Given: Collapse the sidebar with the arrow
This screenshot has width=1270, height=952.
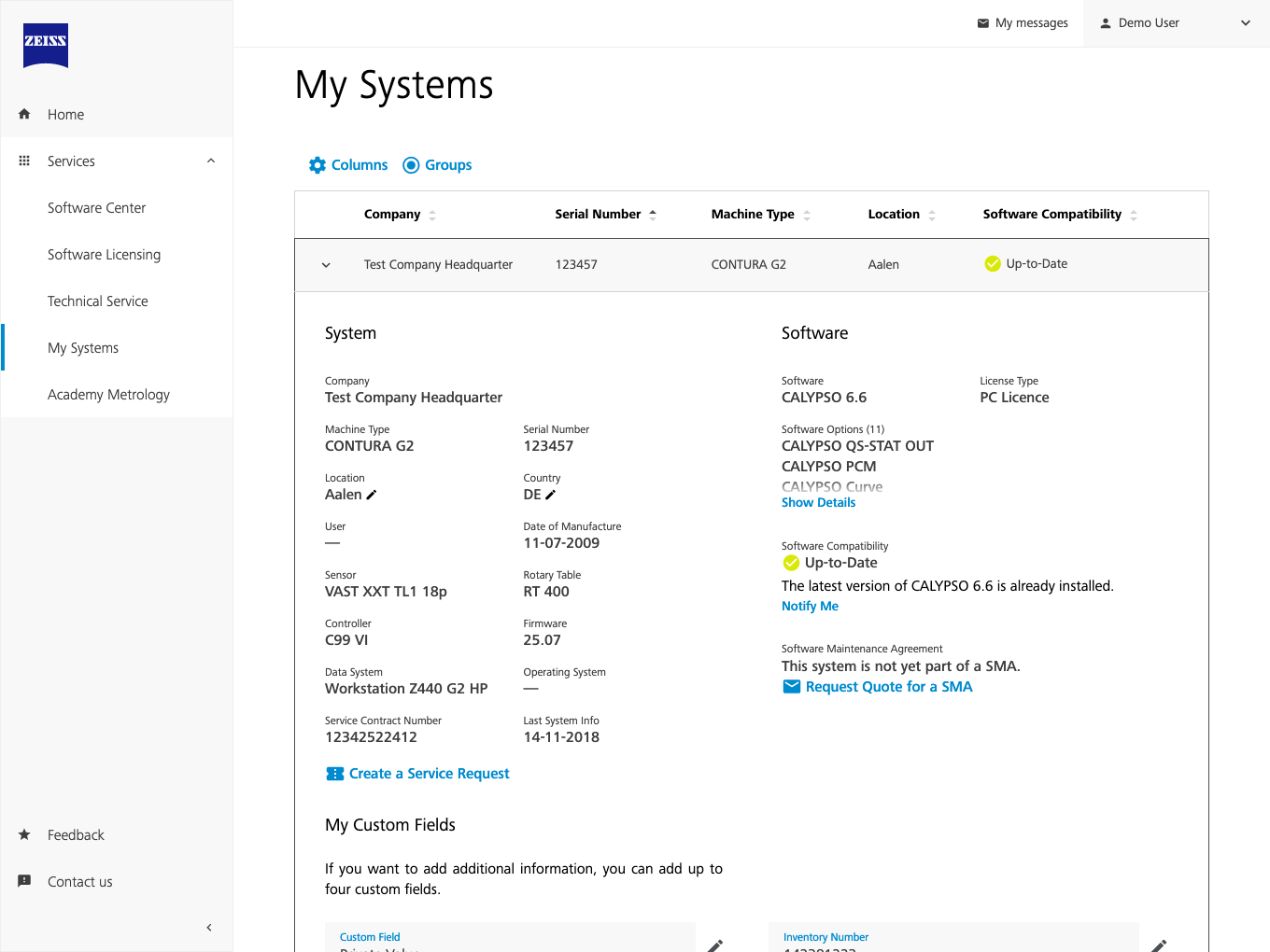Looking at the screenshot, I should pos(209,927).
